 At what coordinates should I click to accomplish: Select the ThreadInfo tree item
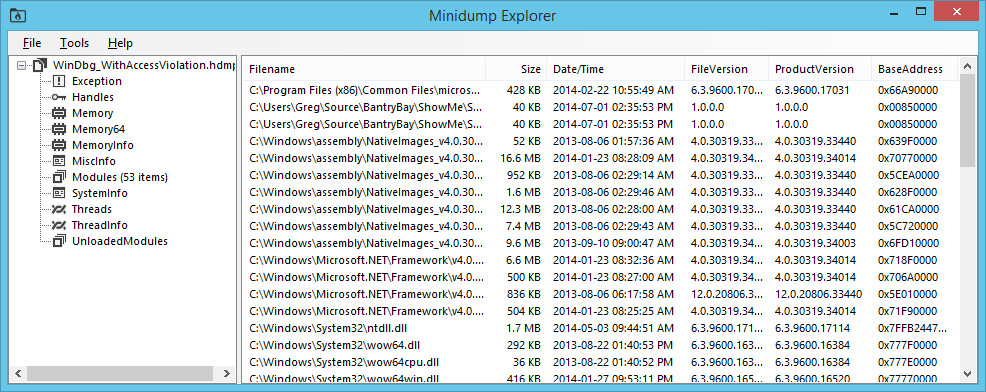point(99,225)
